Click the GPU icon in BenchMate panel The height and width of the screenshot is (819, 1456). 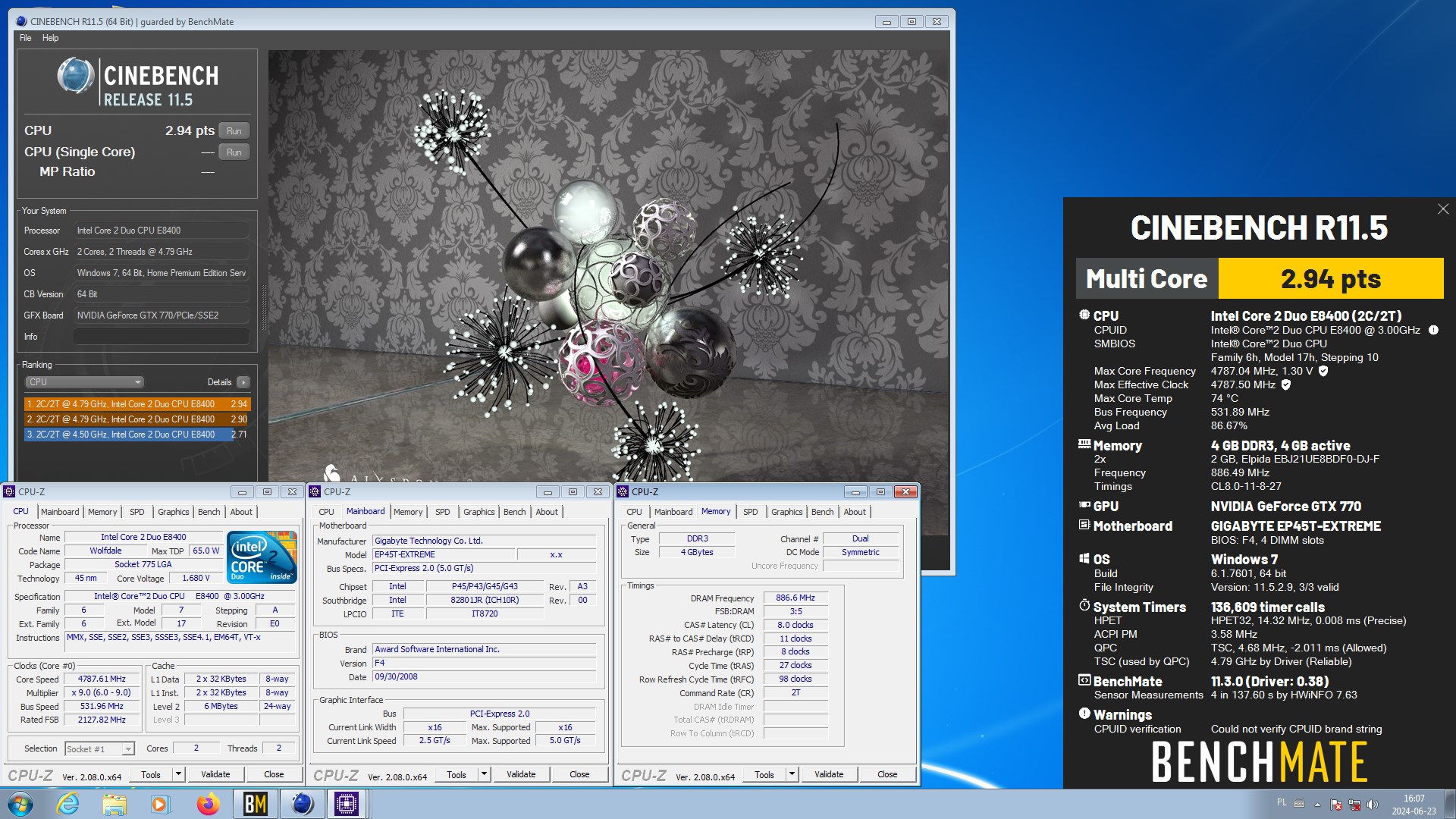[x=1084, y=505]
